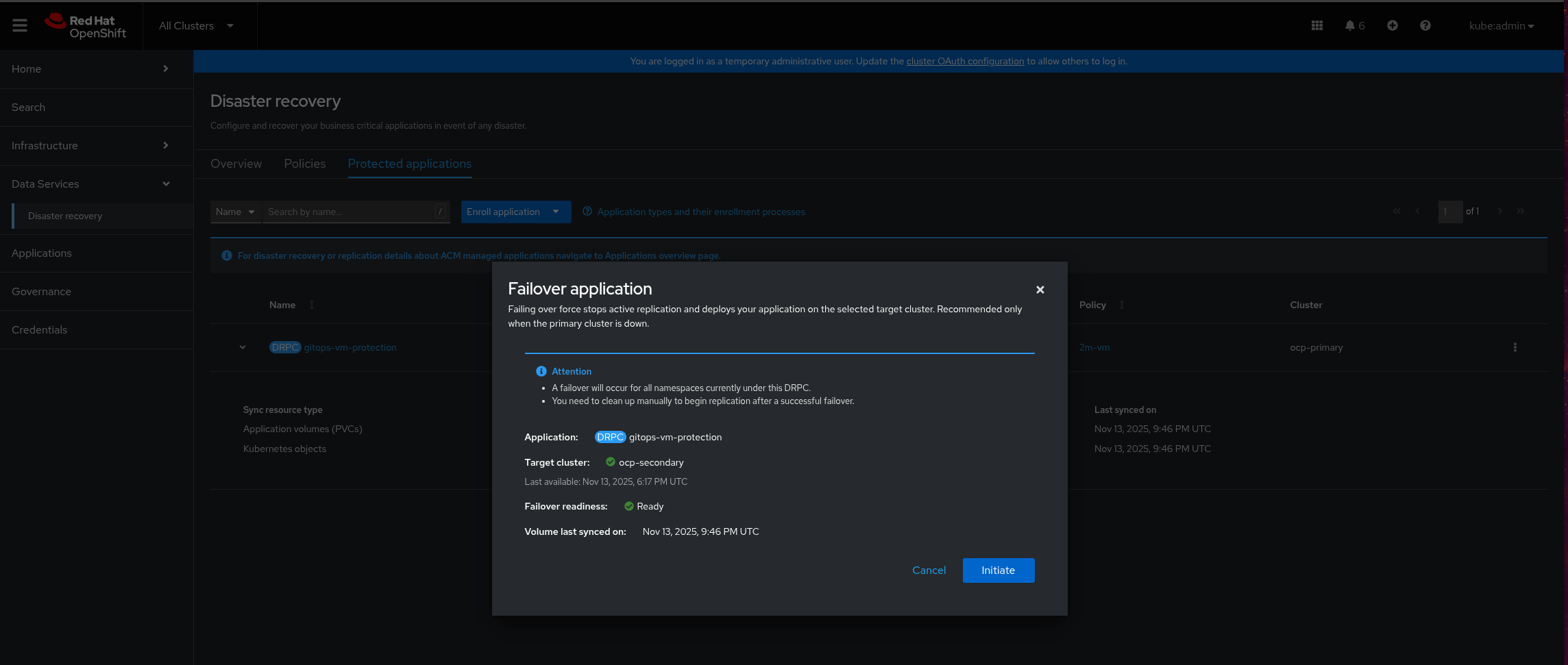1568x665 pixels.
Task: Open the Enroll application dropdown
Action: coord(515,212)
